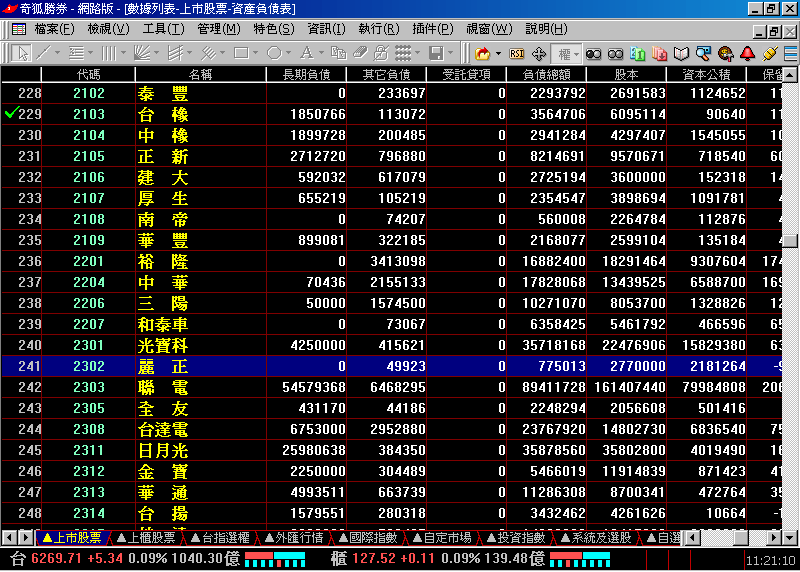800x572 pixels.
Task: Click the horizontal scrollbar right arrow
Action: [x=774, y=537]
